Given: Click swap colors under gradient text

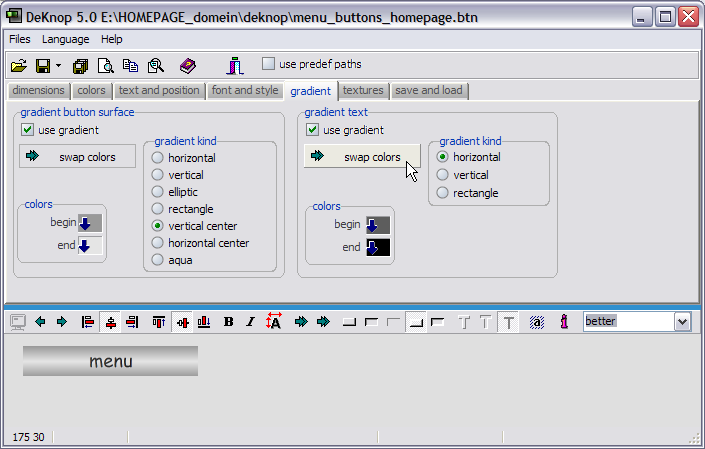Looking at the screenshot, I should [x=361, y=157].
